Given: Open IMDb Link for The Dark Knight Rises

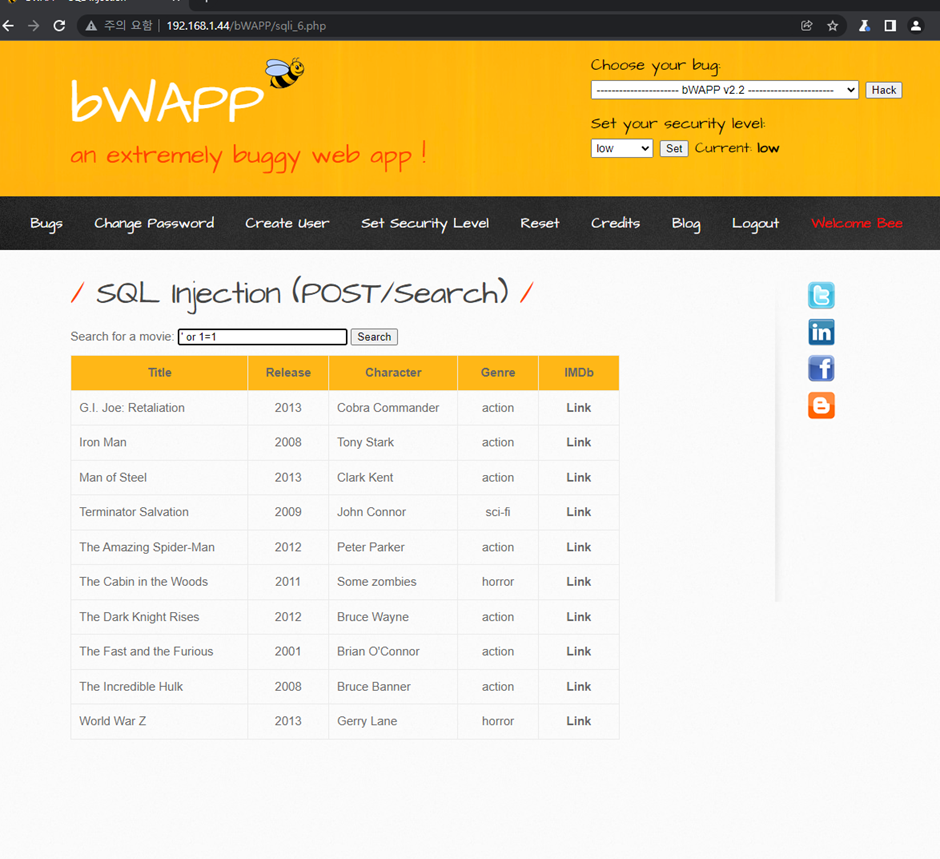Looking at the screenshot, I should [x=579, y=617].
